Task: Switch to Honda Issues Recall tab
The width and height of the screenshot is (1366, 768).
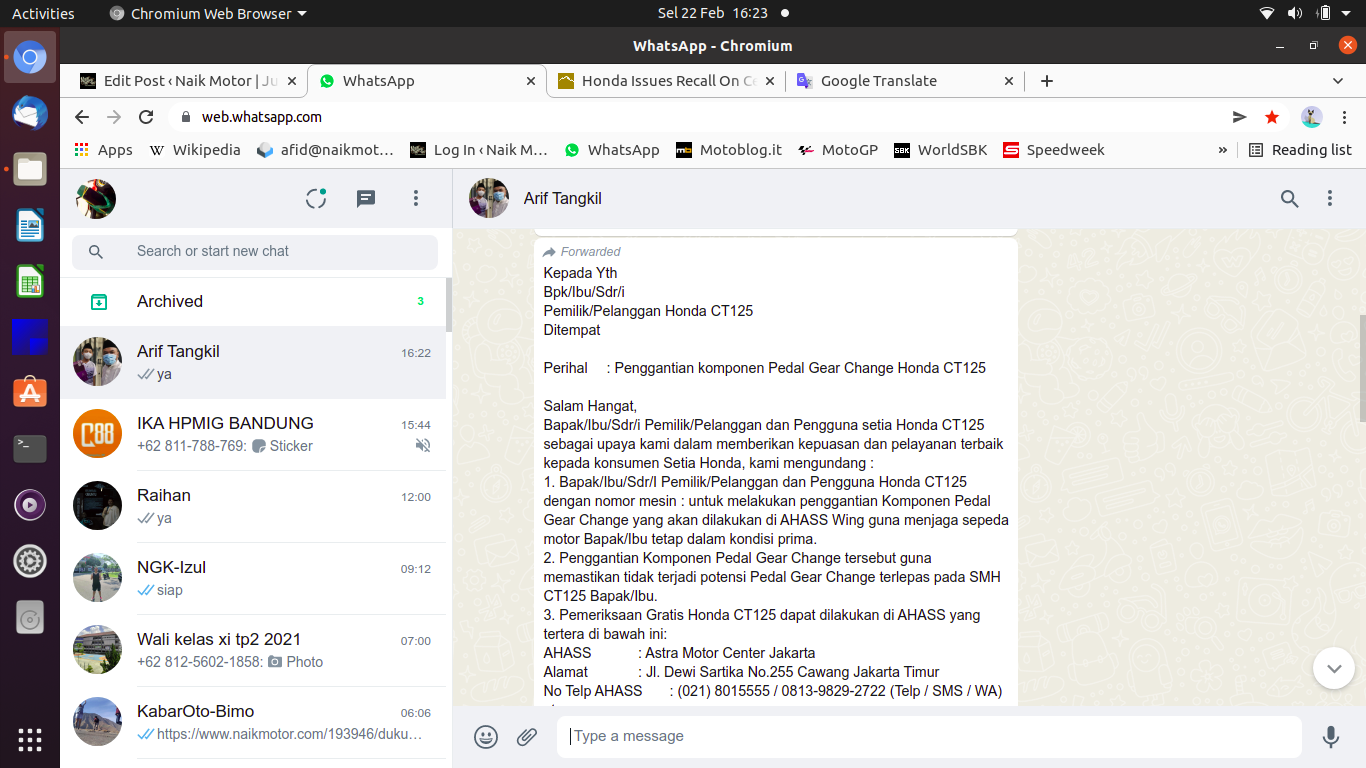Action: click(x=667, y=81)
